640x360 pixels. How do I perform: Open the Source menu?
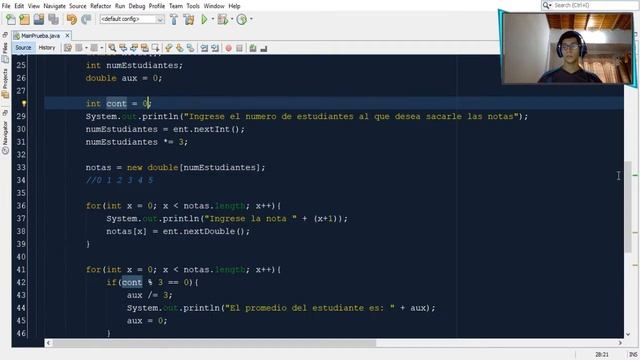(x=78, y=6)
